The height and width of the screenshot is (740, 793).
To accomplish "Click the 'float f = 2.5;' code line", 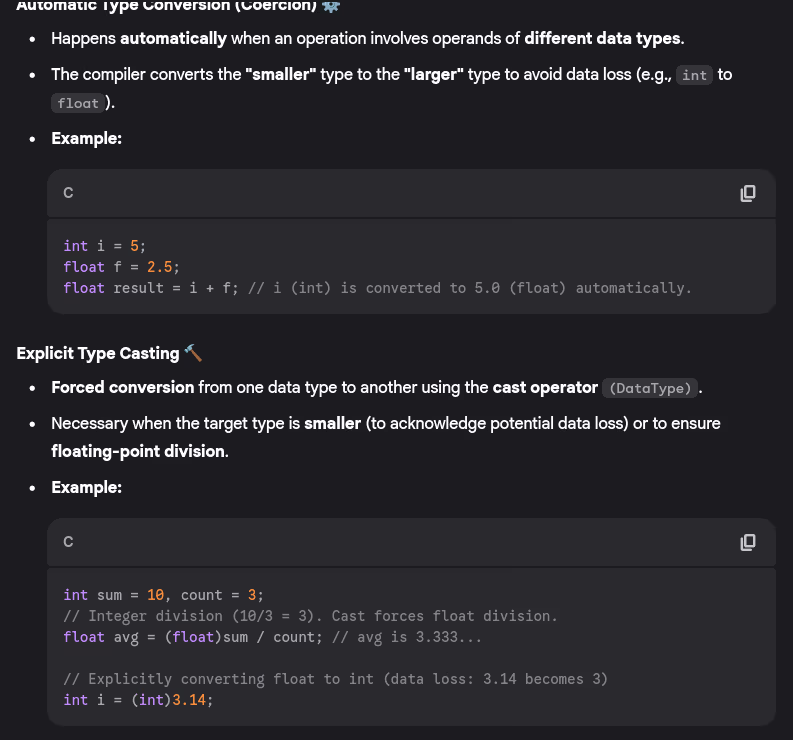I will tap(121, 267).
